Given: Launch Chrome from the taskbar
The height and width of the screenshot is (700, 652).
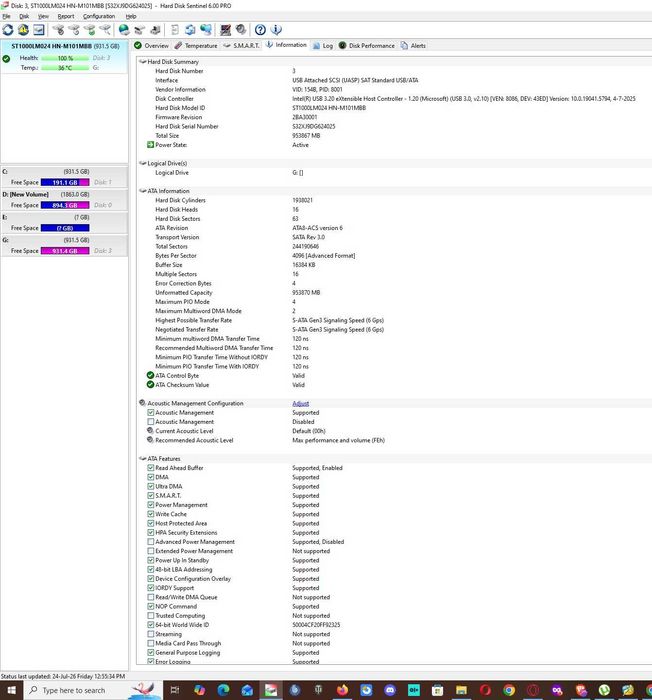Looking at the screenshot, I should [x=509, y=690].
